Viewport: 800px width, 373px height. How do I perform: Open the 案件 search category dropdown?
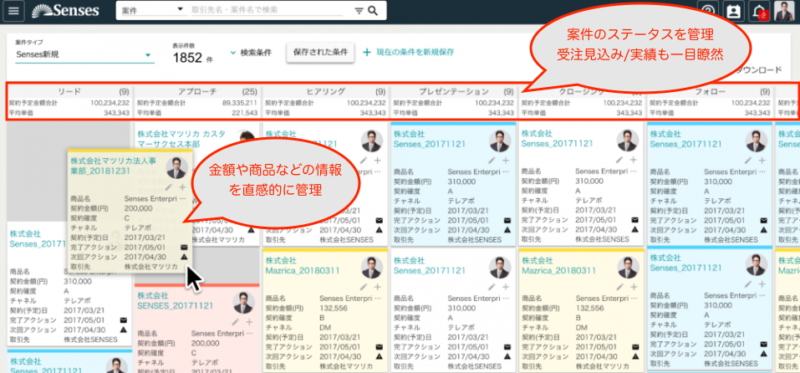[153, 10]
